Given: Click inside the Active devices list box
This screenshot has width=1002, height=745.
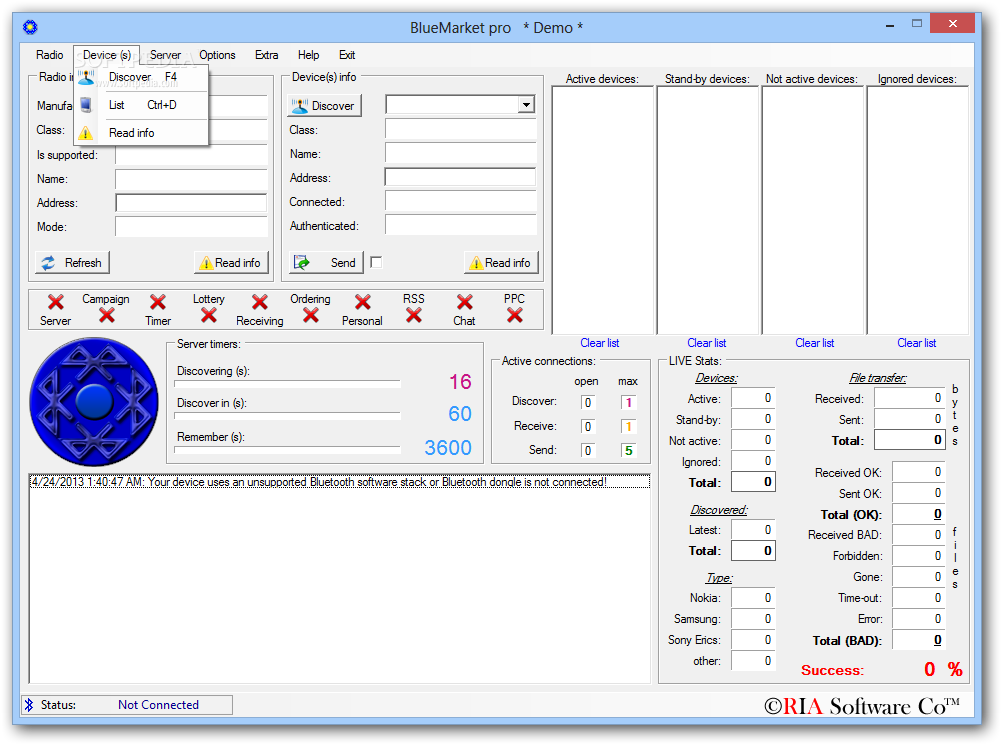Looking at the screenshot, I should click(x=603, y=210).
